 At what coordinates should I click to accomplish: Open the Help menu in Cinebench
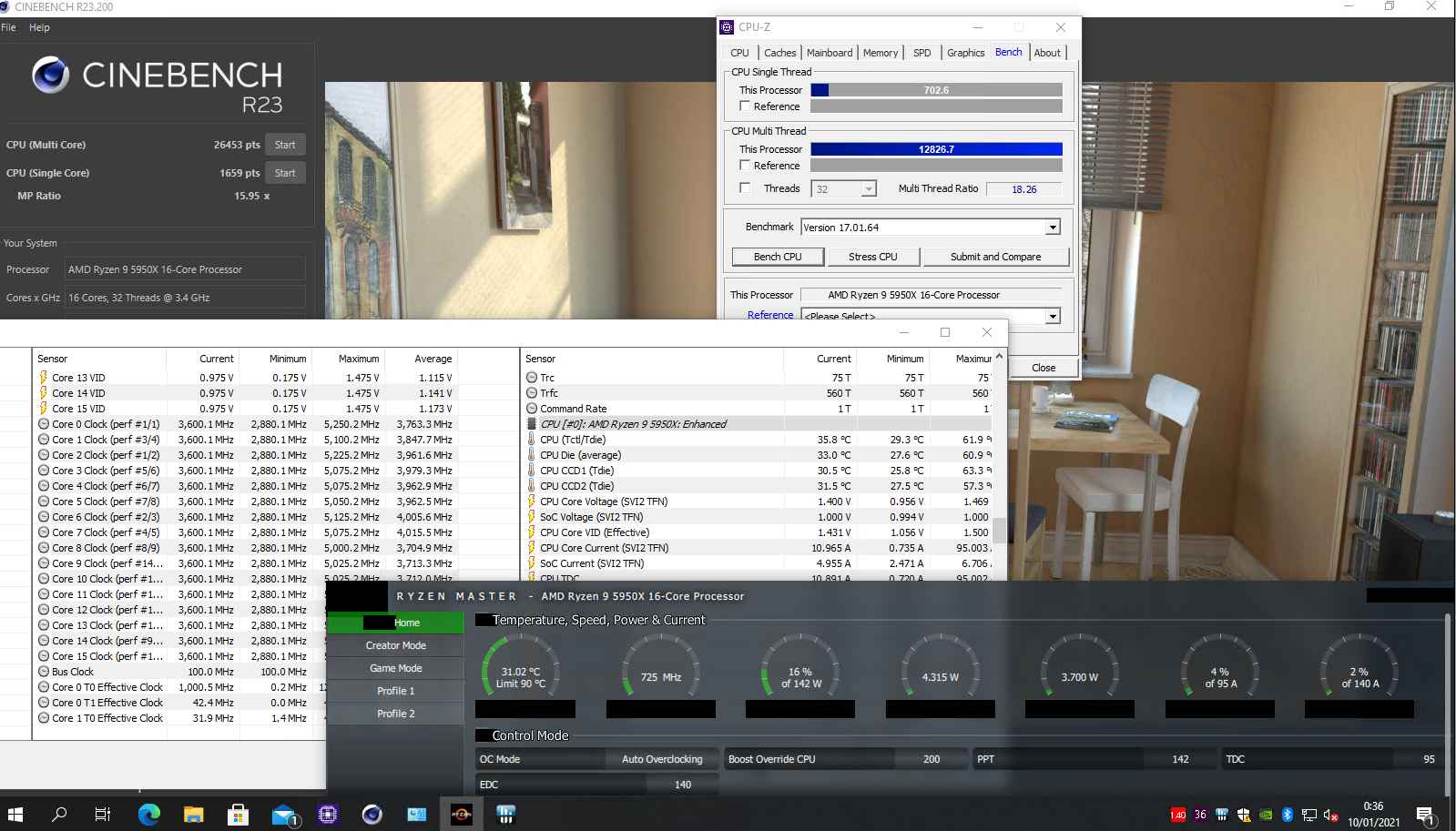tap(39, 27)
